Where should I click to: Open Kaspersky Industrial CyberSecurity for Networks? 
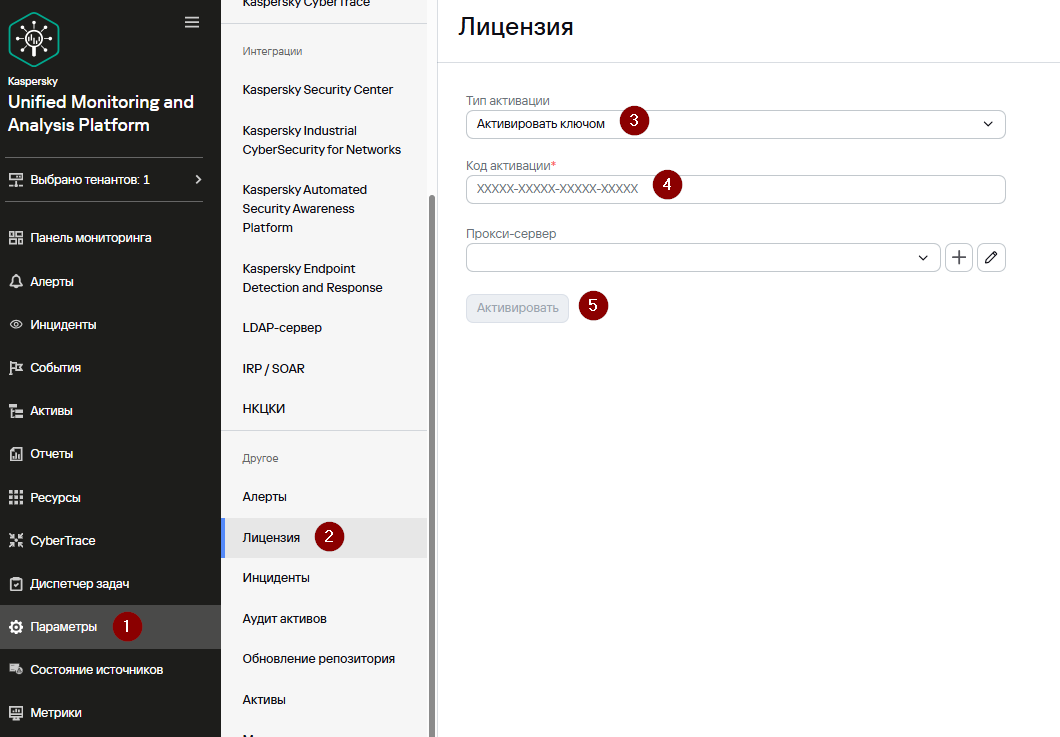click(324, 140)
